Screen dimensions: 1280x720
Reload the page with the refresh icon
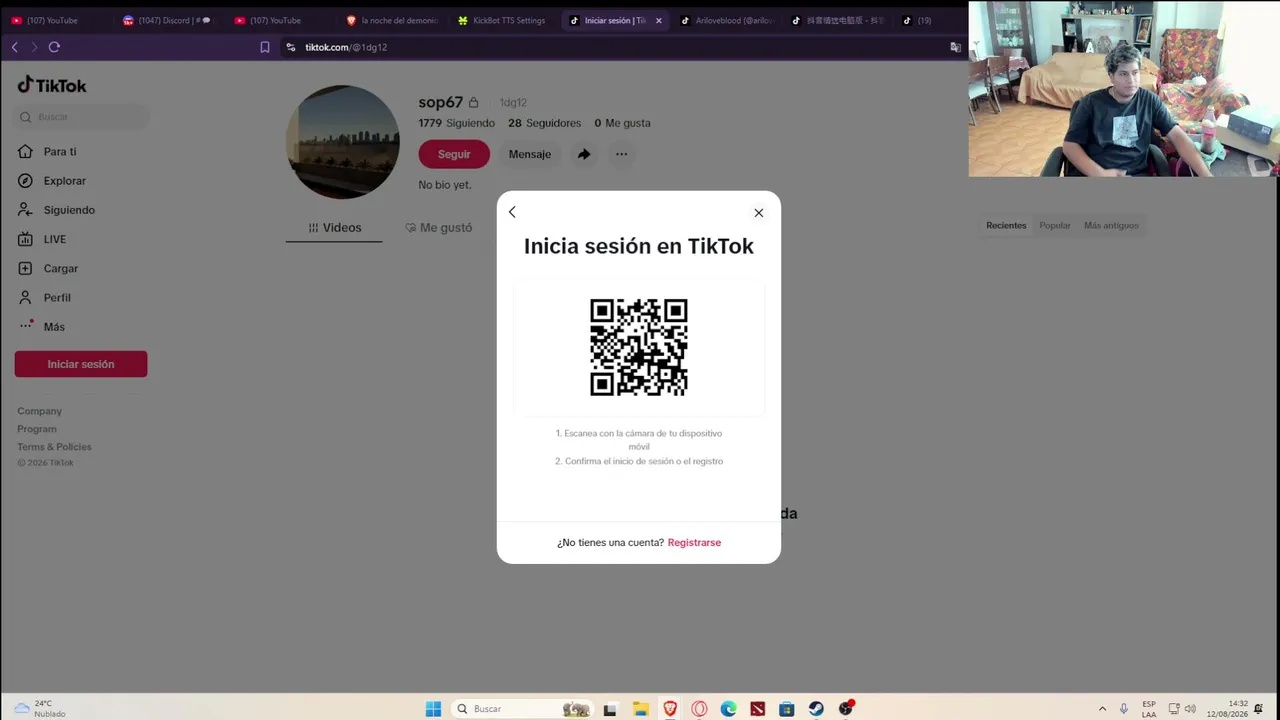pos(54,47)
